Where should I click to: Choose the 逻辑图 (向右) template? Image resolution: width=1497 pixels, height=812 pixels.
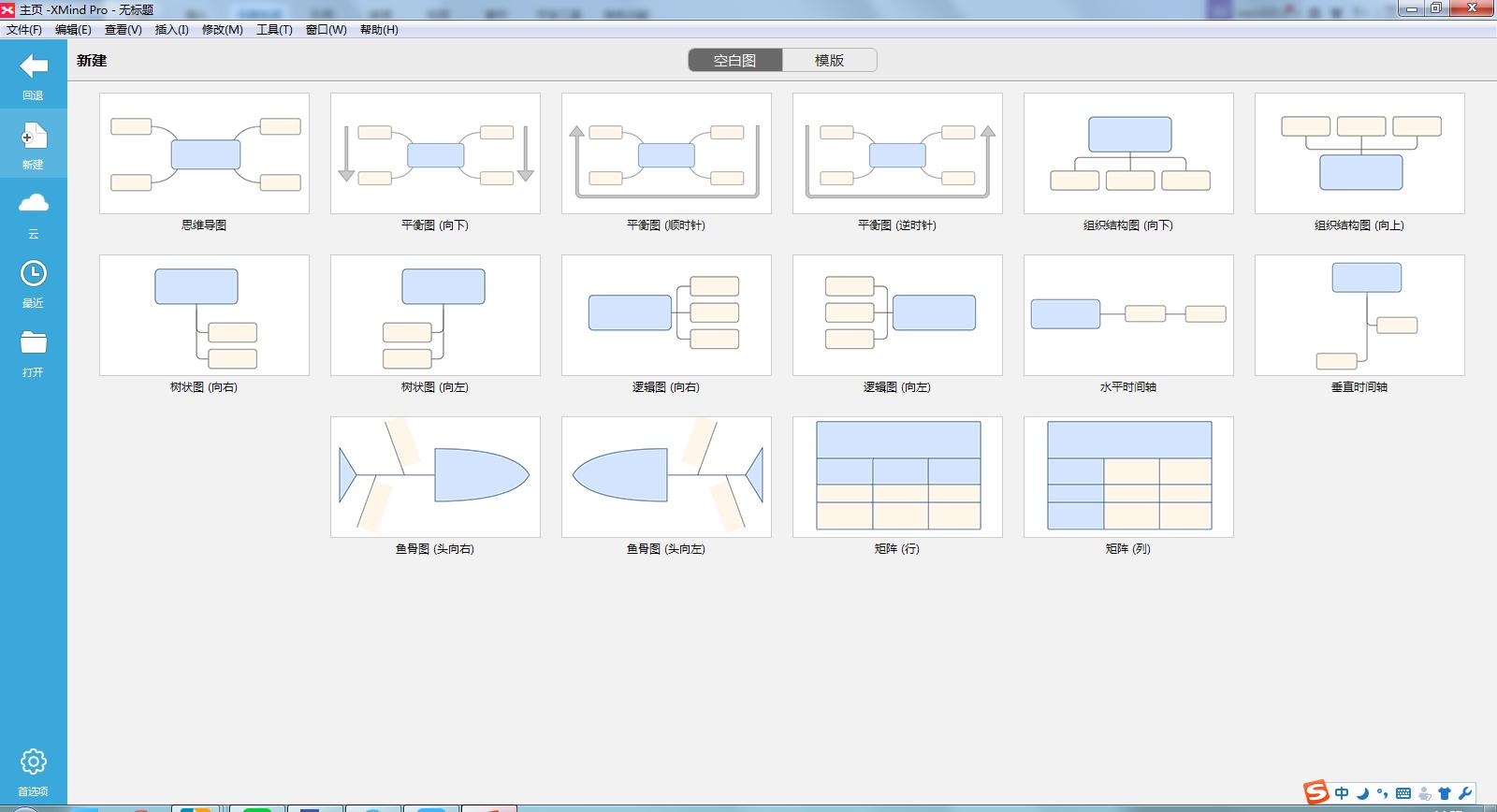(x=666, y=315)
